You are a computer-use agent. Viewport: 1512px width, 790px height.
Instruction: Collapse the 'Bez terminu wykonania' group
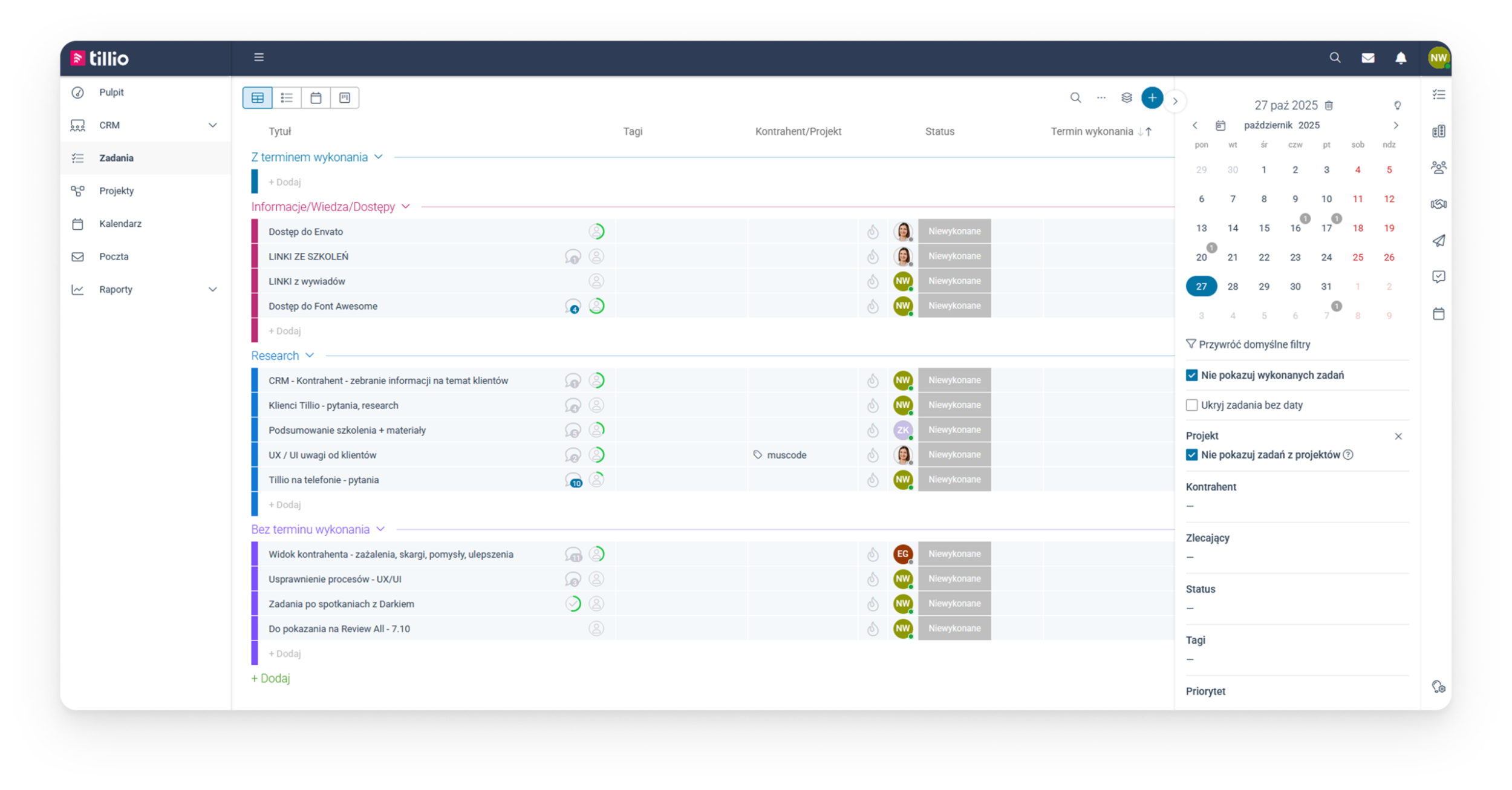pyautogui.click(x=380, y=529)
